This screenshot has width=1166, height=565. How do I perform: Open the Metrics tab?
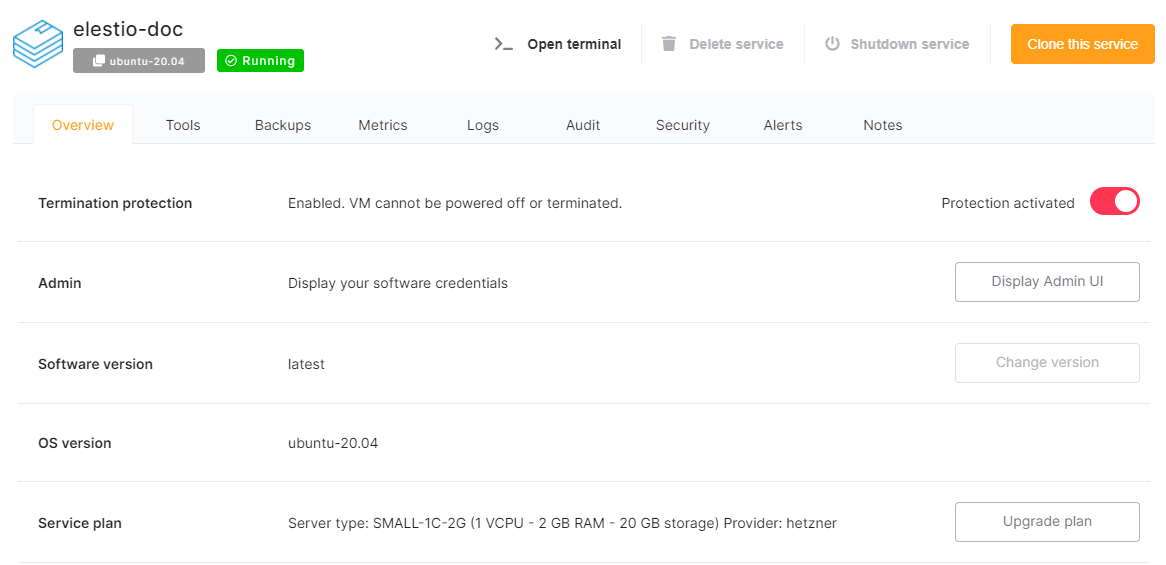[x=383, y=125]
